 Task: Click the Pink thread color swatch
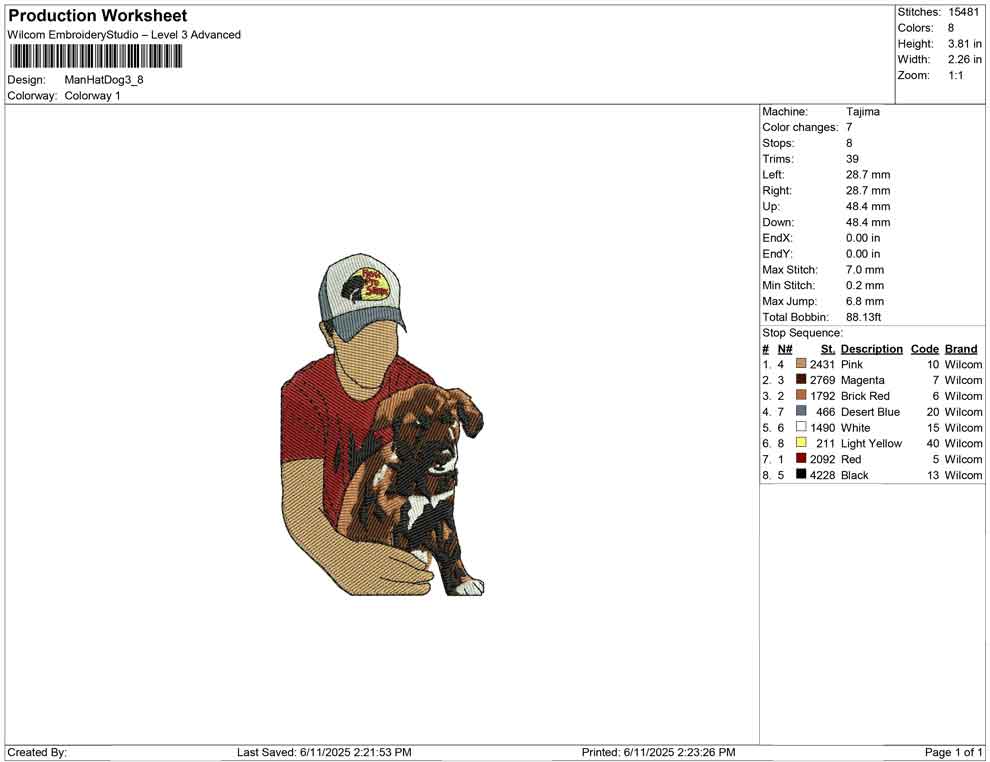801,364
